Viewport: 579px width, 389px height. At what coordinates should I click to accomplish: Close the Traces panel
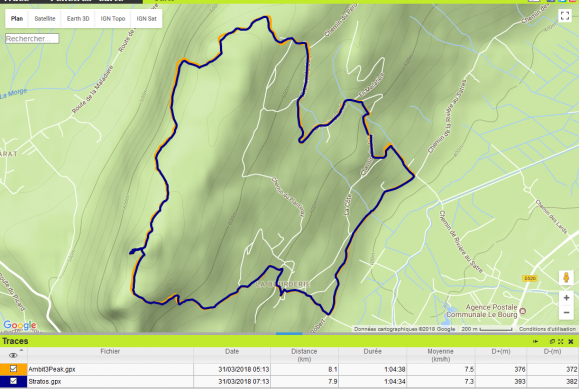pos(571,341)
